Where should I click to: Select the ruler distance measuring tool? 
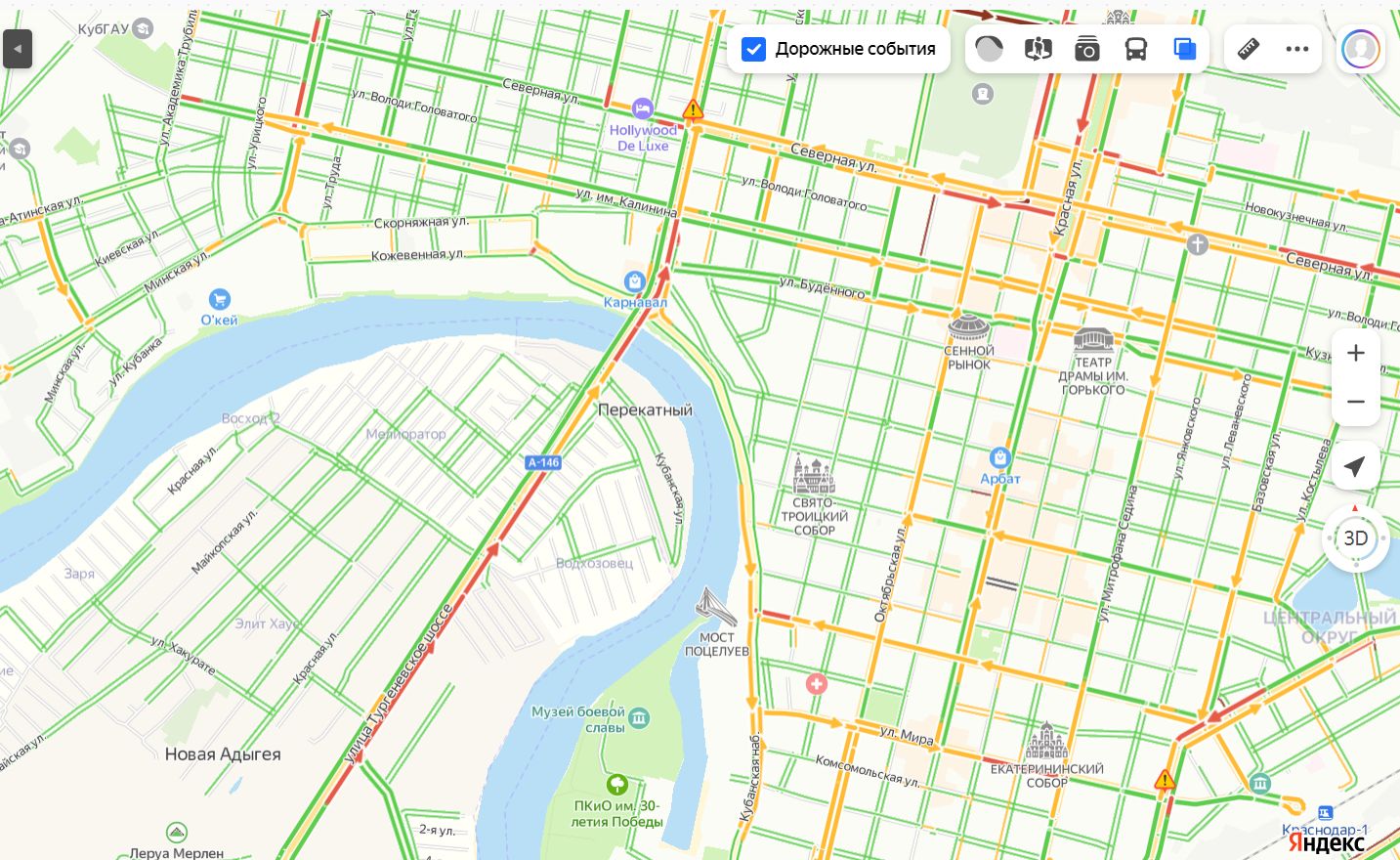(1249, 49)
